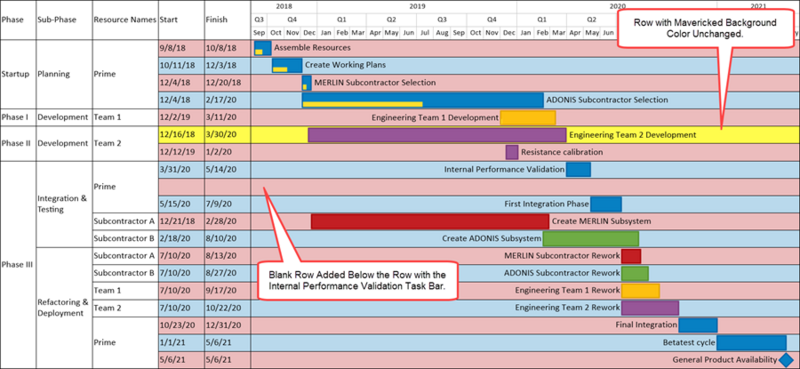Viewport: 800px width, 369px height.
Task: Click the Startup phase cell
Action: [x=18, y=74]
